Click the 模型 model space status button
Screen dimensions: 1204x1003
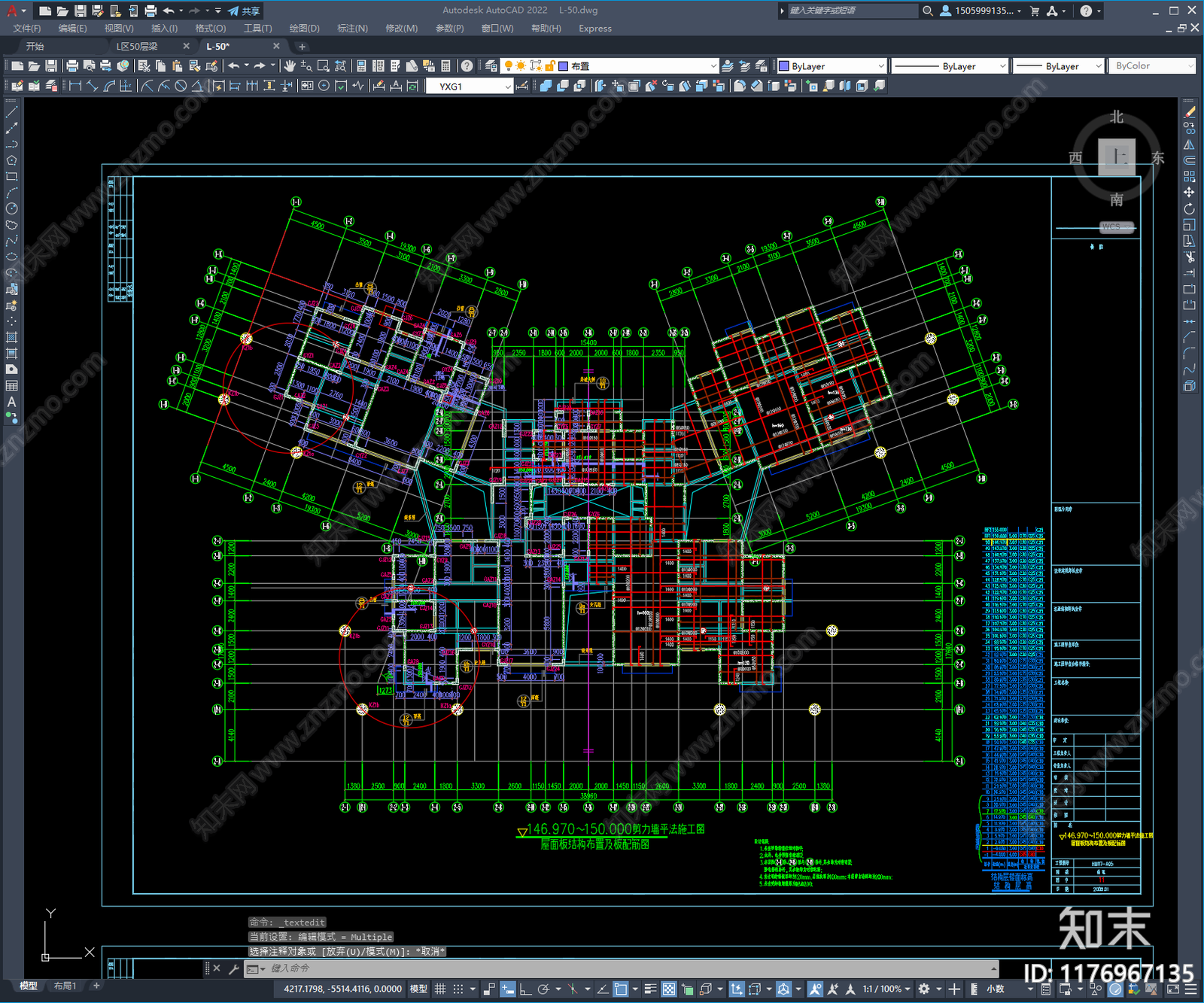pos(418,989)
